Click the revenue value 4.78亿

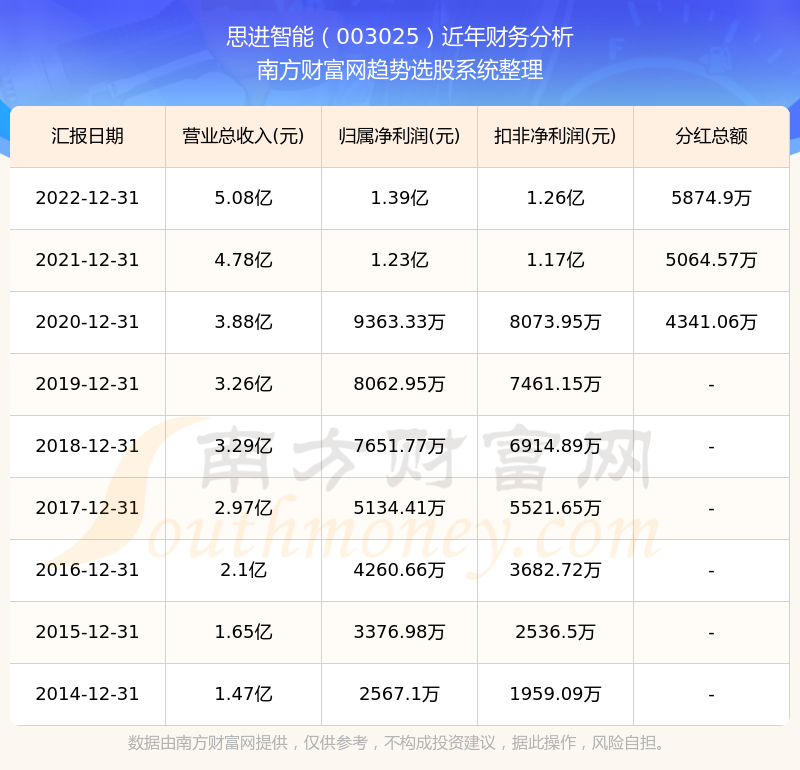point(243,260)
